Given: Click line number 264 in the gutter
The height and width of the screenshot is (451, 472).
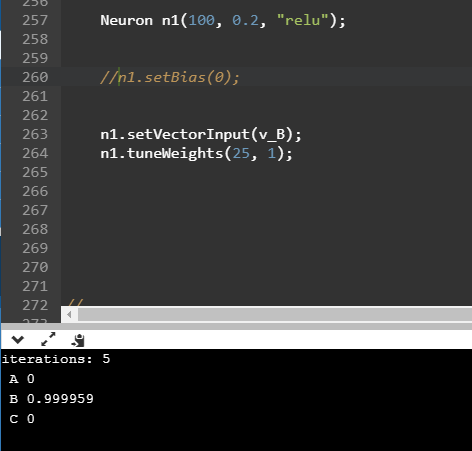Looking at the screenshot, I should [x=35, y=154].
